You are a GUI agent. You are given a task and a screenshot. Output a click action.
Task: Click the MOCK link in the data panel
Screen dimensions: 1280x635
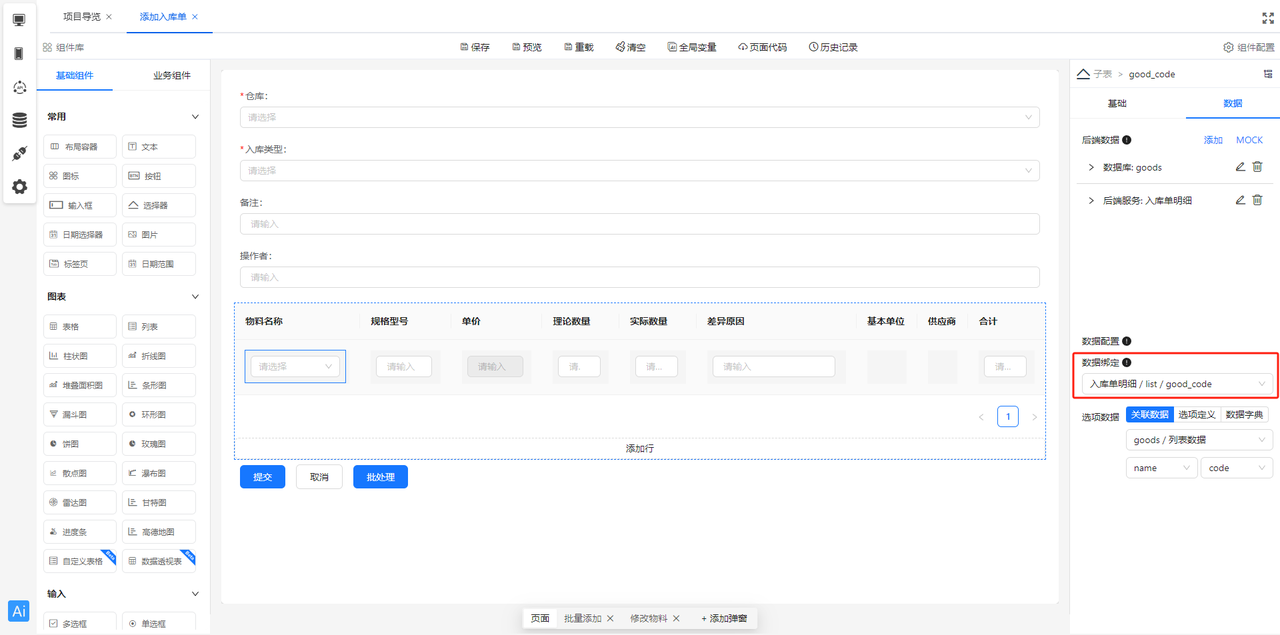click(x=1249, y=140)
